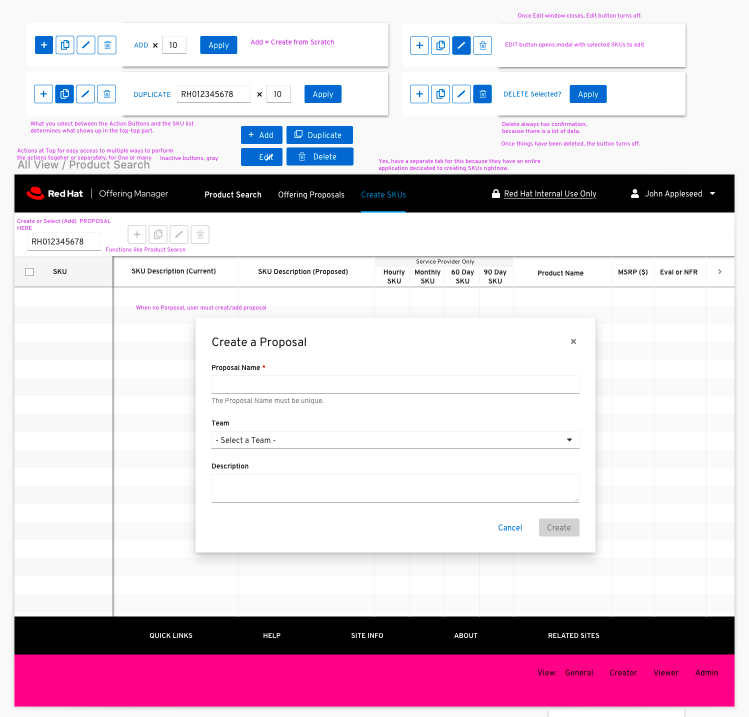Open the Select a Team dropdown
This screenshot has width=749, height=717.
[395, 440]
